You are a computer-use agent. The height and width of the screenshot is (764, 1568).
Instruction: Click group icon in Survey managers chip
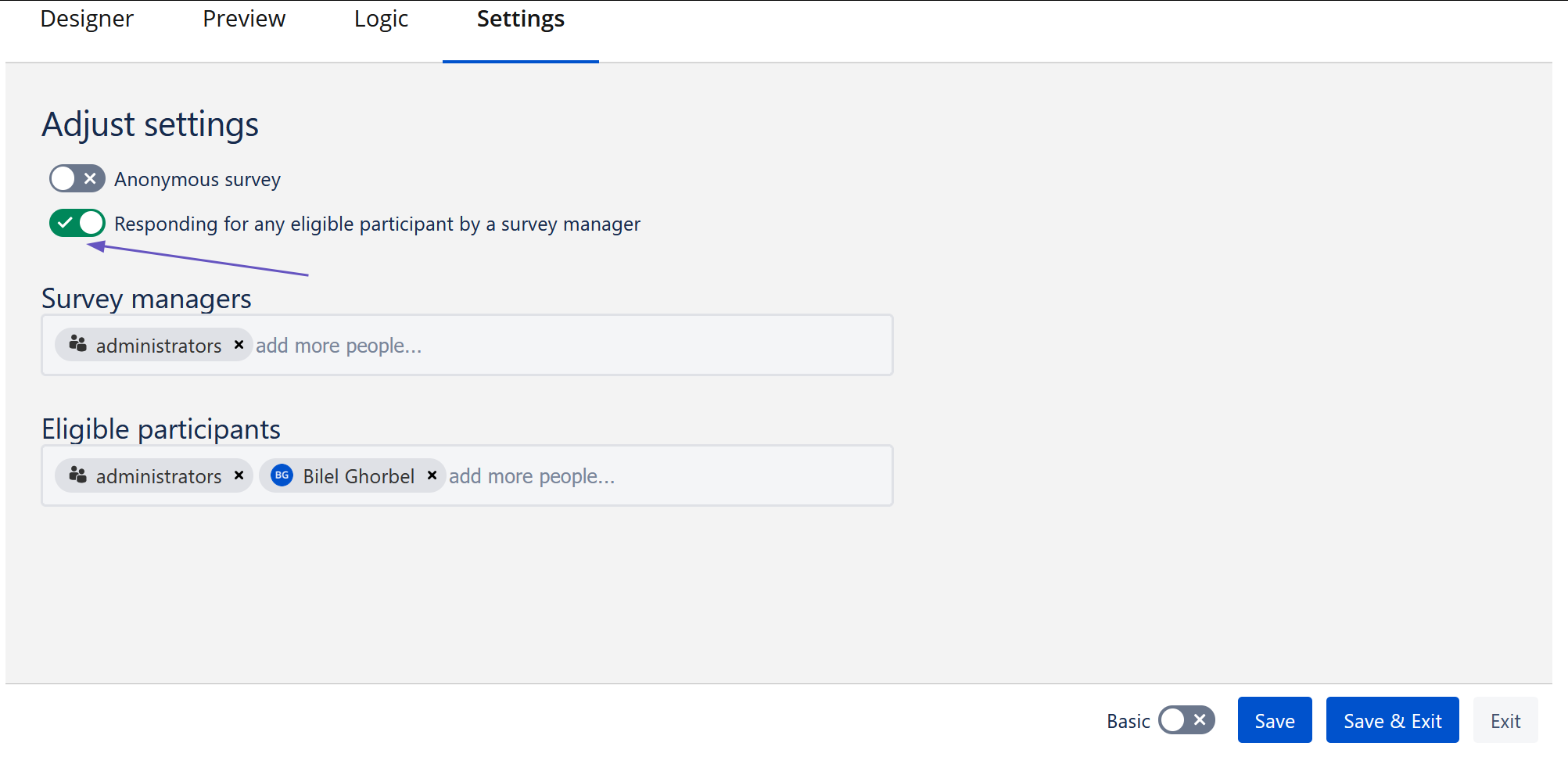[x=77, y=344]
